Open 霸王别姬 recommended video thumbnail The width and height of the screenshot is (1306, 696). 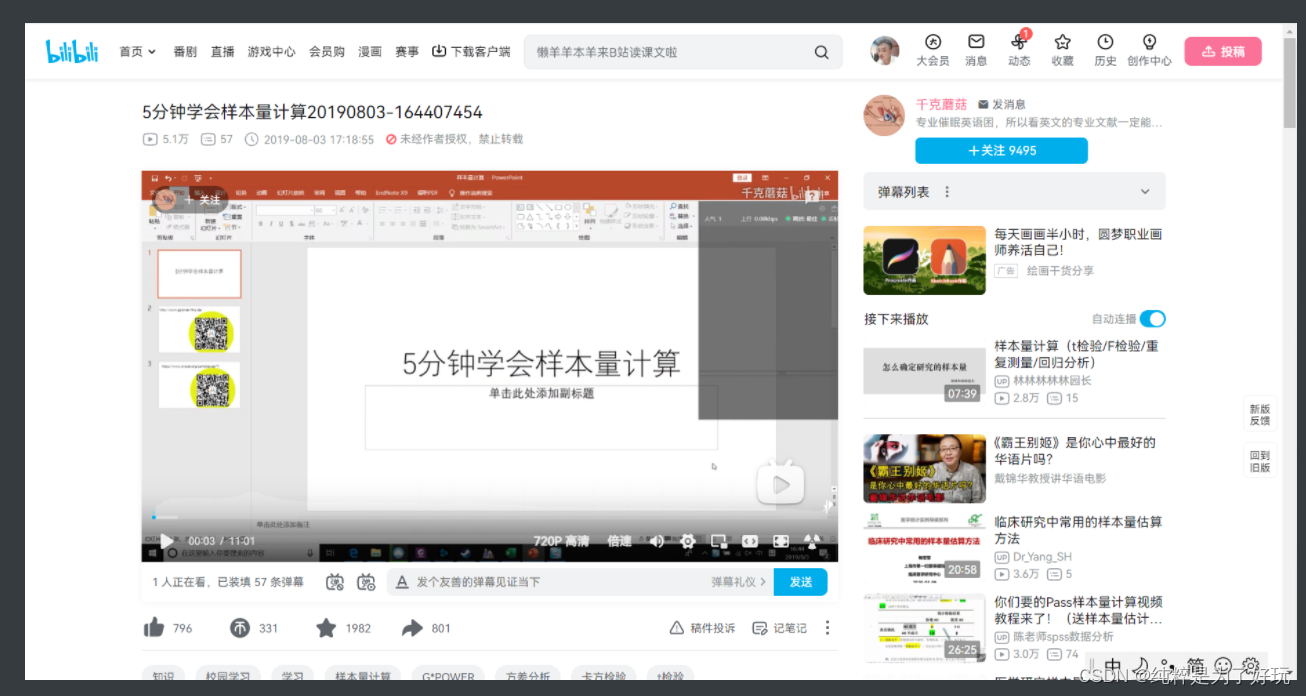tap(924, 468)
